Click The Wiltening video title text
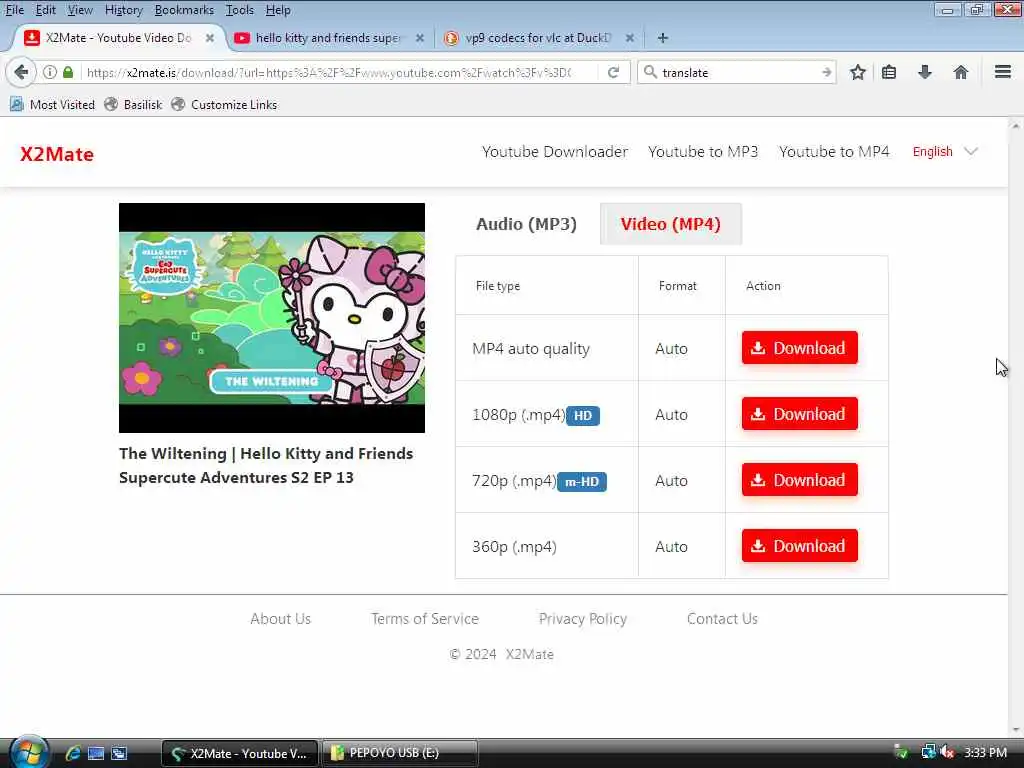 (x=266, y=465)
